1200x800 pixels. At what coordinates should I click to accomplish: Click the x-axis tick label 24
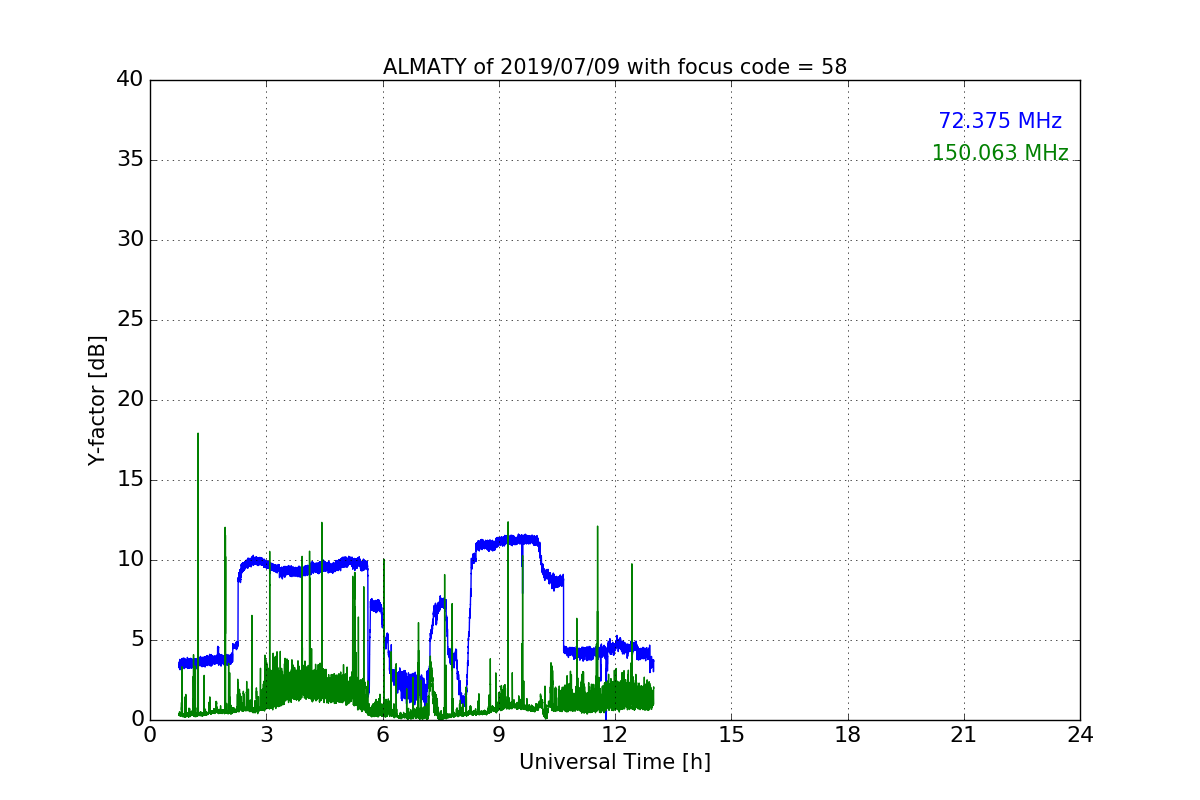click(x=1080, y=734)
